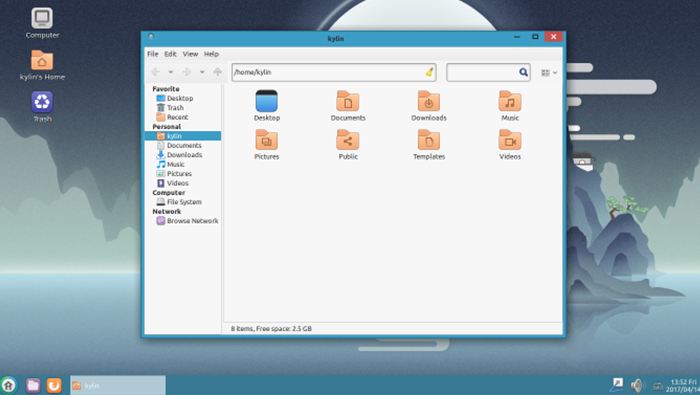Click the keyboard tray icon
Screen dimensions: 700x395
(658, 386)
